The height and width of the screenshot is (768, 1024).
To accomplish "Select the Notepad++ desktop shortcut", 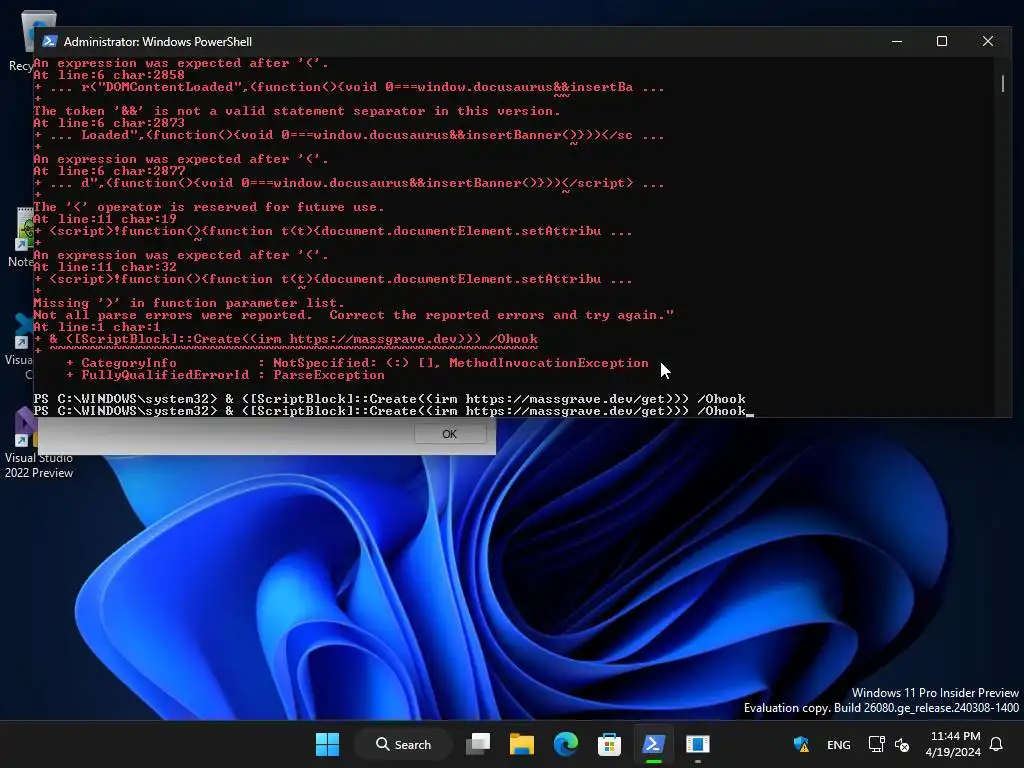I will coord(21,238).
